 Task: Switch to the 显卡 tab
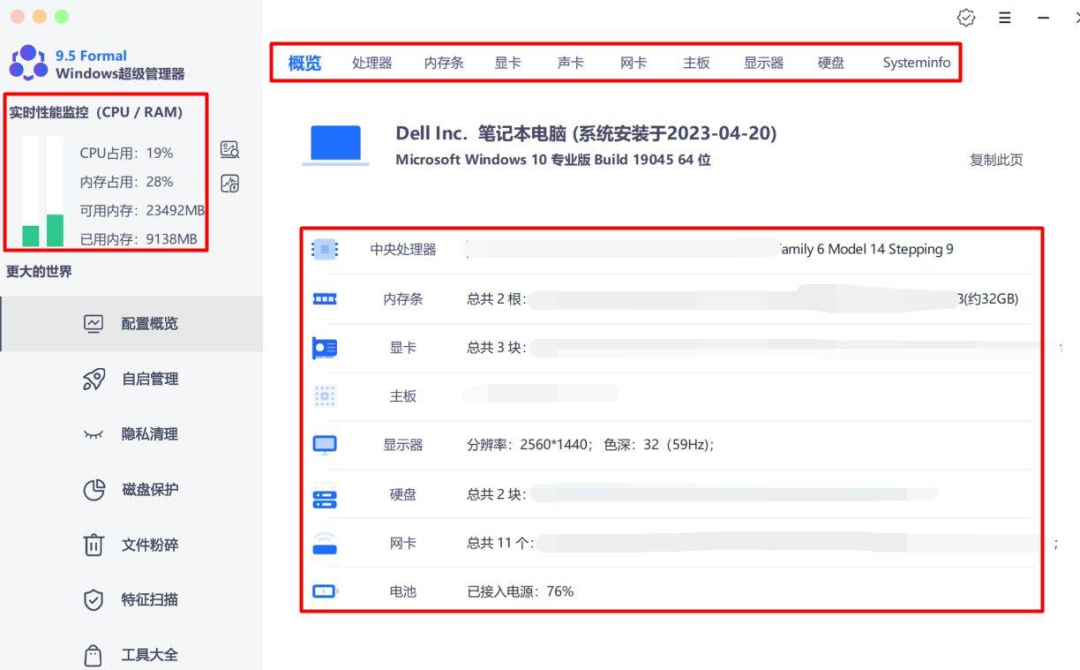pyautogui.click(x=509, y=61)
